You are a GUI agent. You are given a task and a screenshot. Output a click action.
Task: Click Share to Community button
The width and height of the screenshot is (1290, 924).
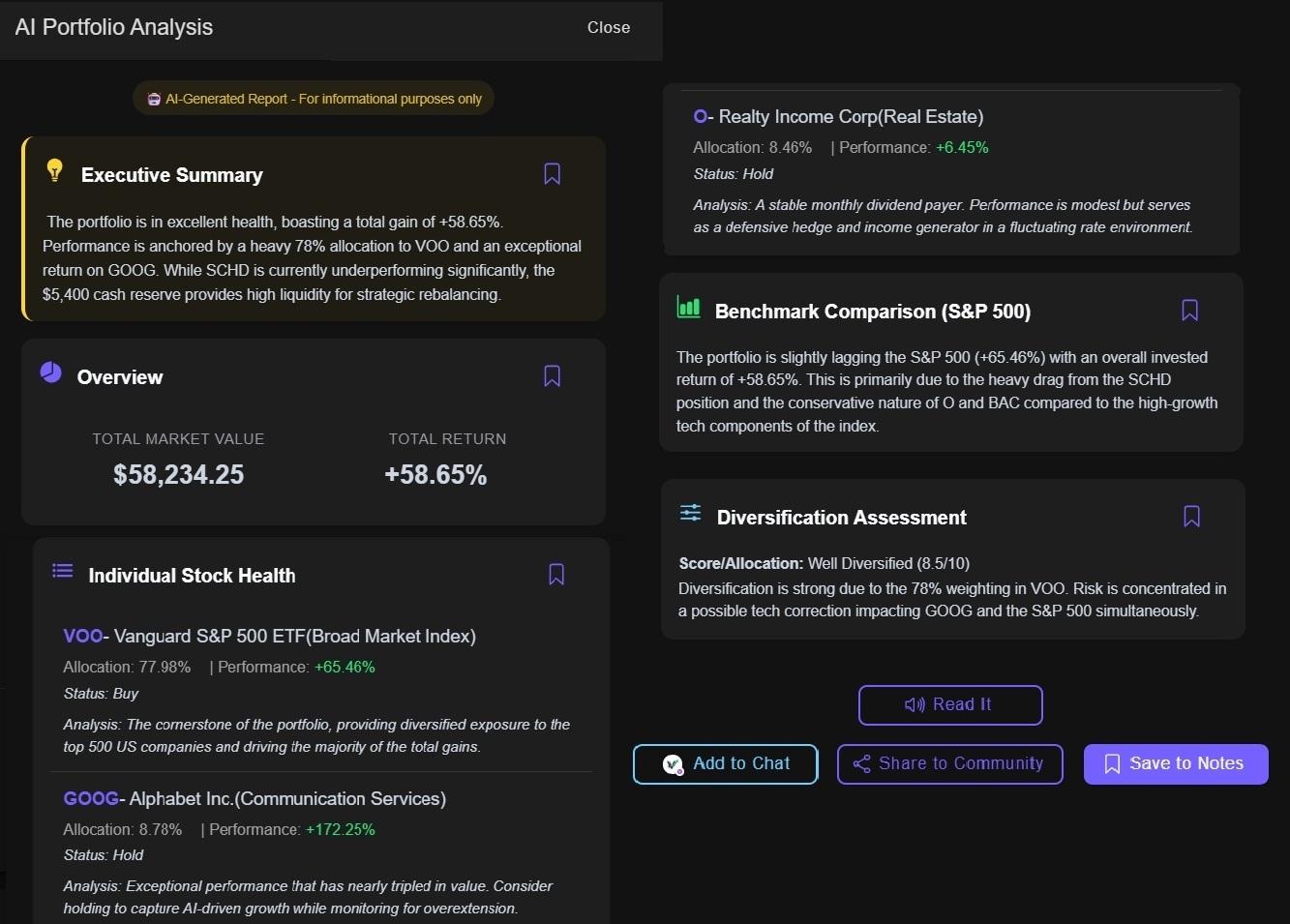click(950, 764)
